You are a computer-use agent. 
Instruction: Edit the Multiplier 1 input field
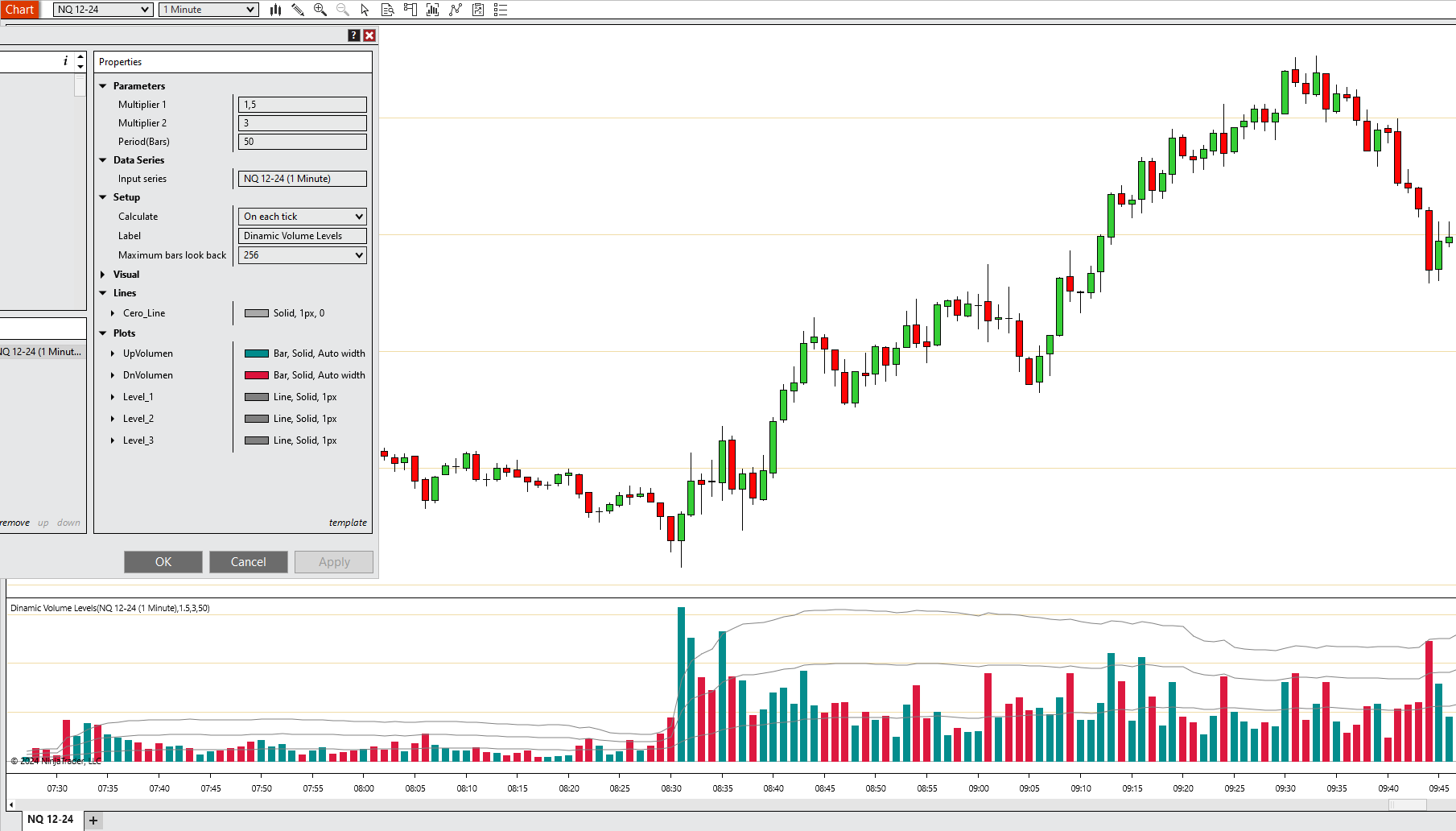[x=302, y=104]
